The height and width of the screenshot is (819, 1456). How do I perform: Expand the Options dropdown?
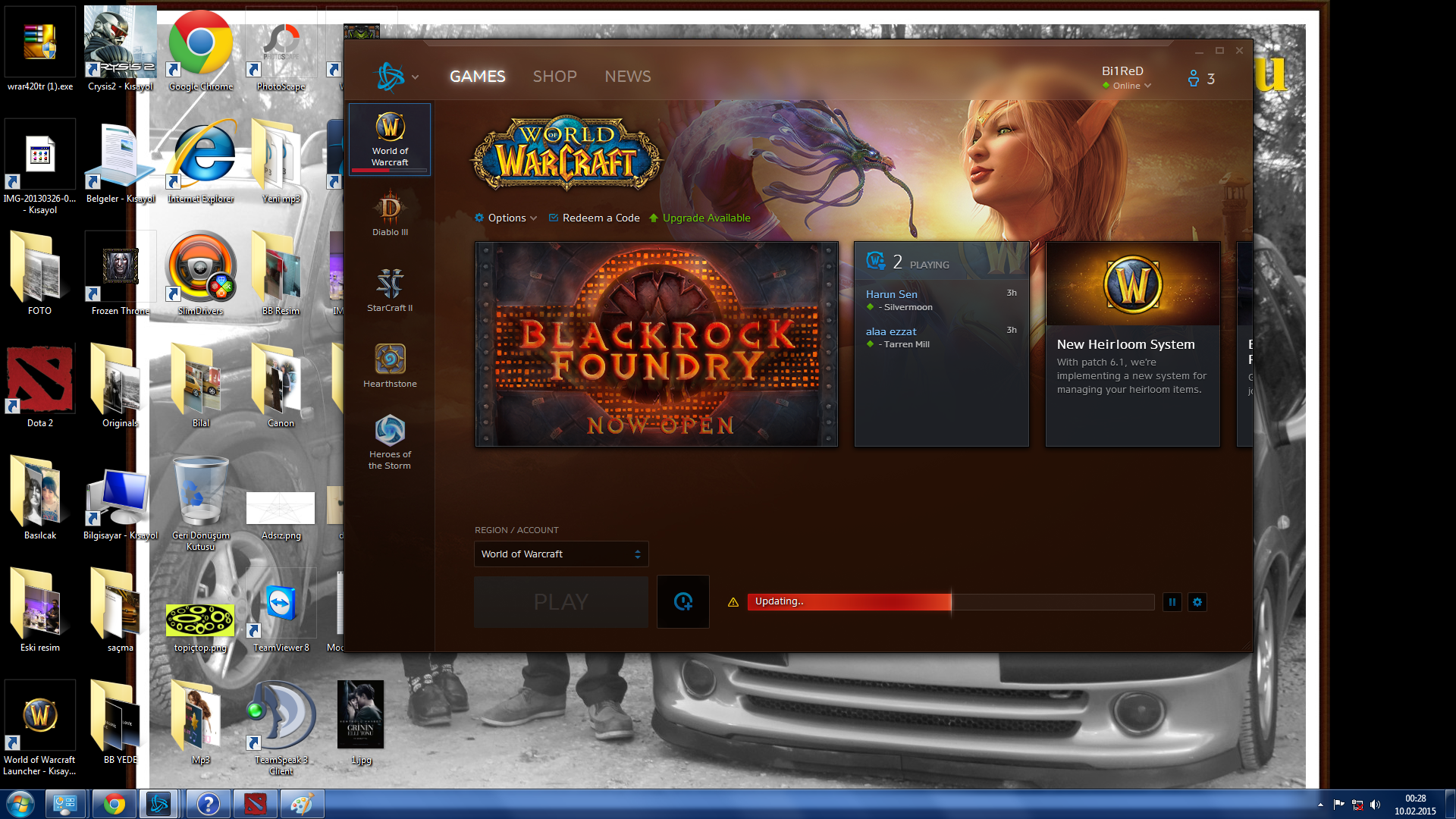tap(506, 218)
